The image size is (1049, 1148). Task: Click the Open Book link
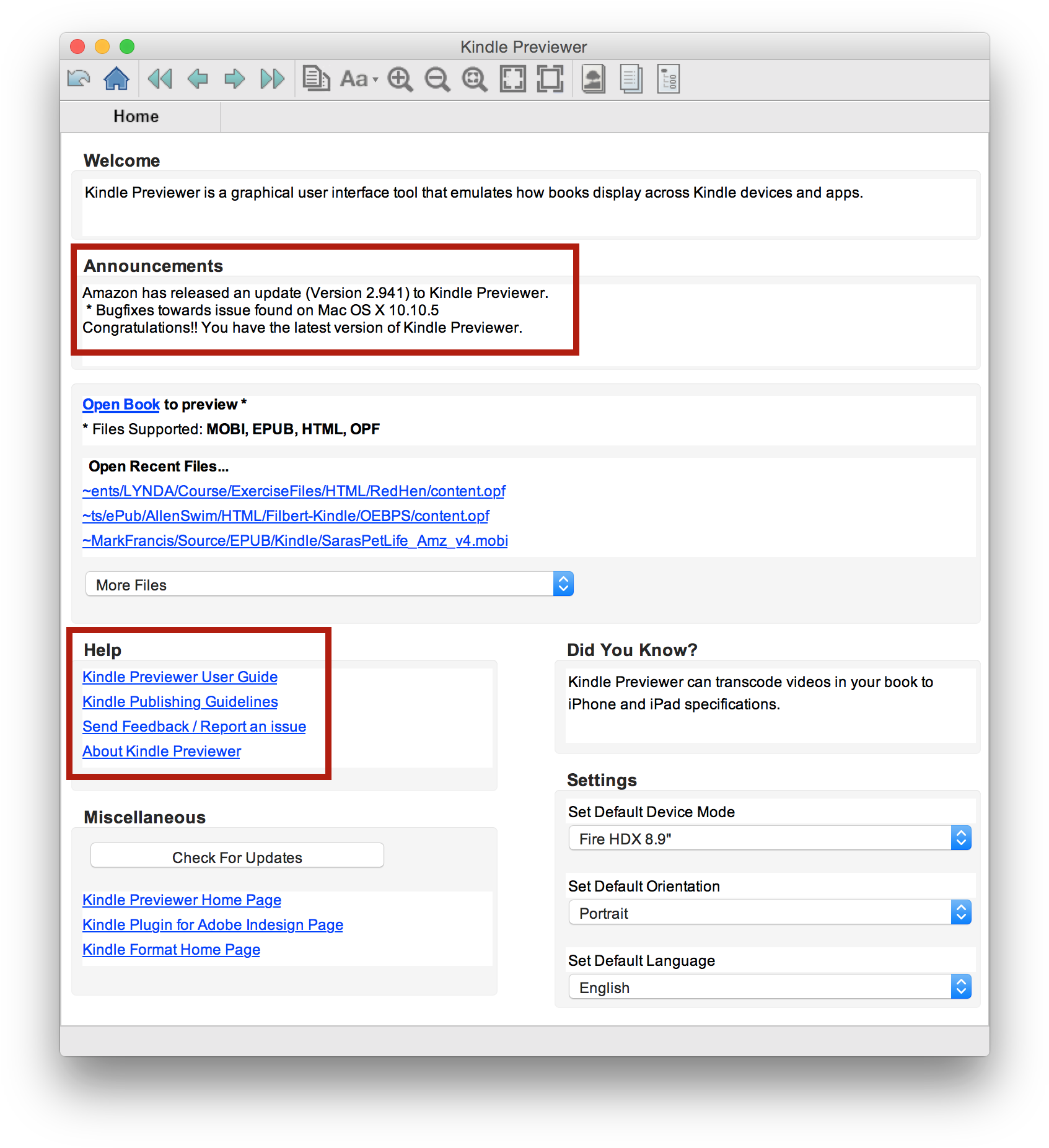point(121,405)
